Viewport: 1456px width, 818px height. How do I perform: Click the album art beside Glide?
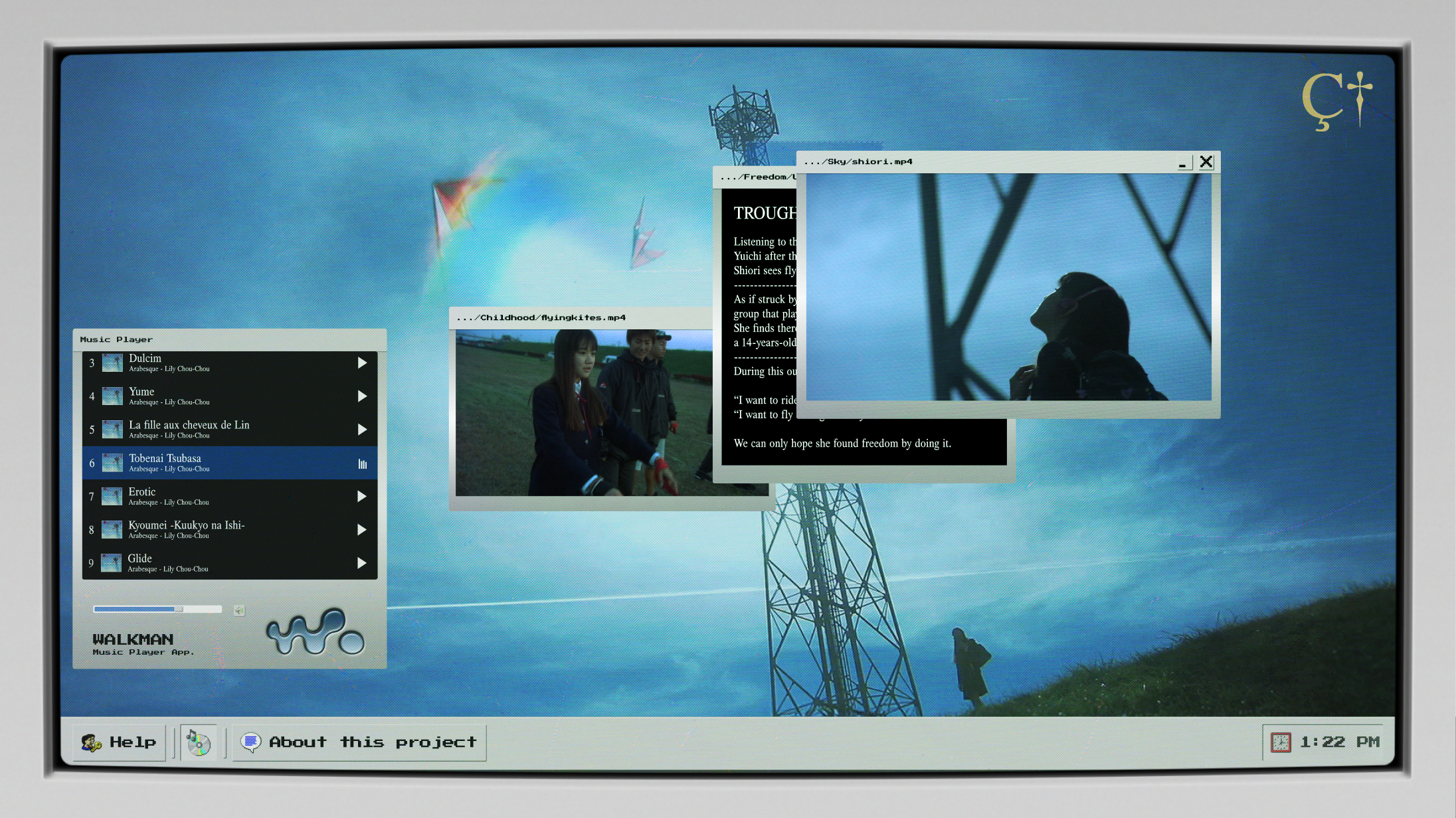pyautogui.click(x=111, y=563)
